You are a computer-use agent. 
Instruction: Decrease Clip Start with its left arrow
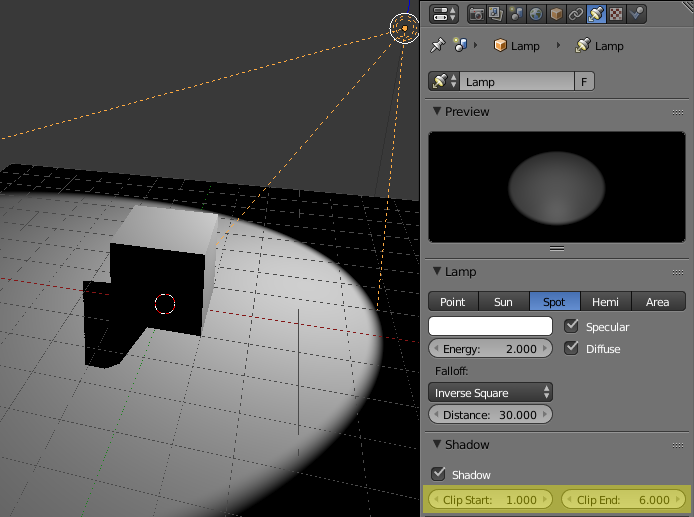(x=436, y=499)
